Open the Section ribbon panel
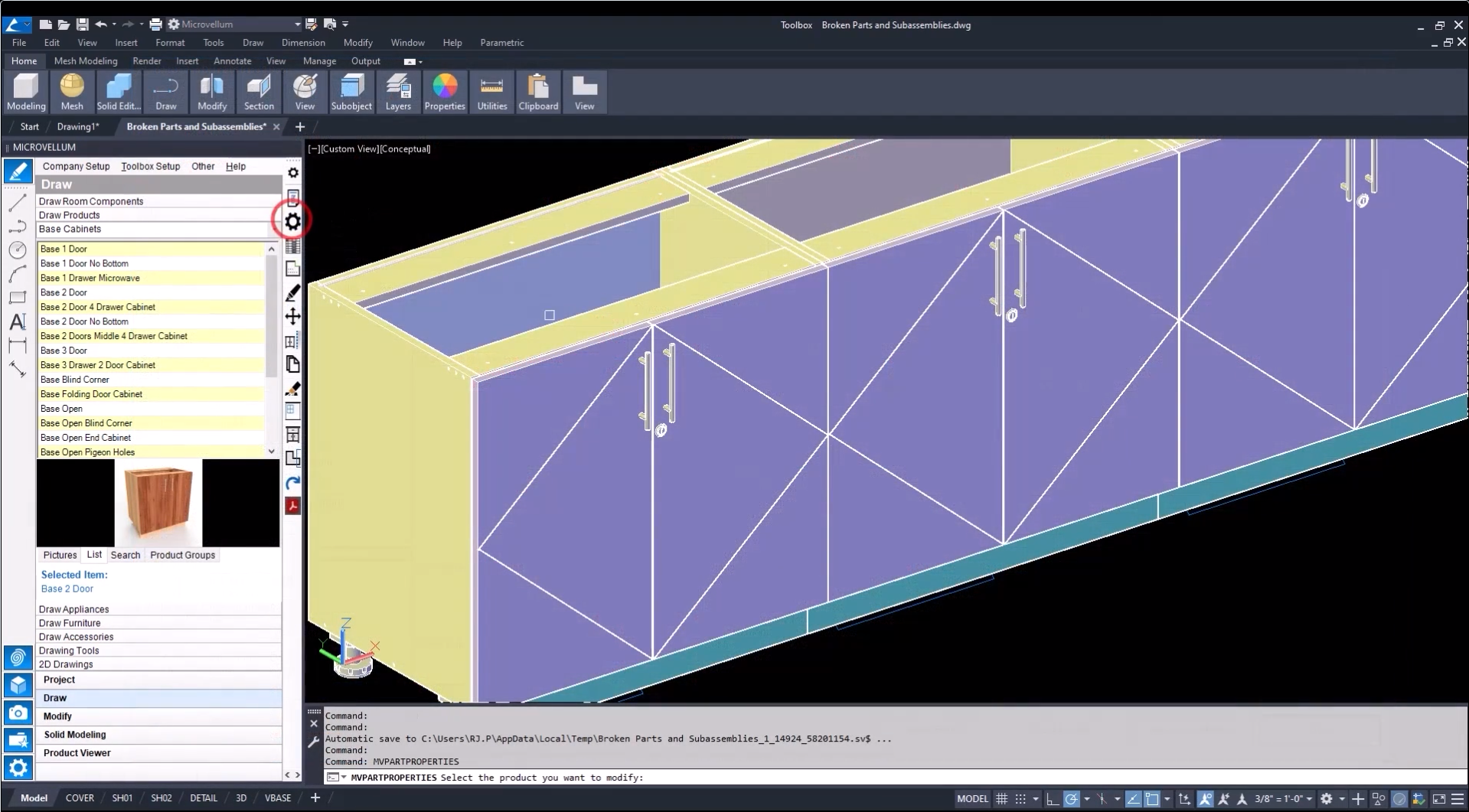1469x812 pixels. pyautogui.click(x=259, y=92)
